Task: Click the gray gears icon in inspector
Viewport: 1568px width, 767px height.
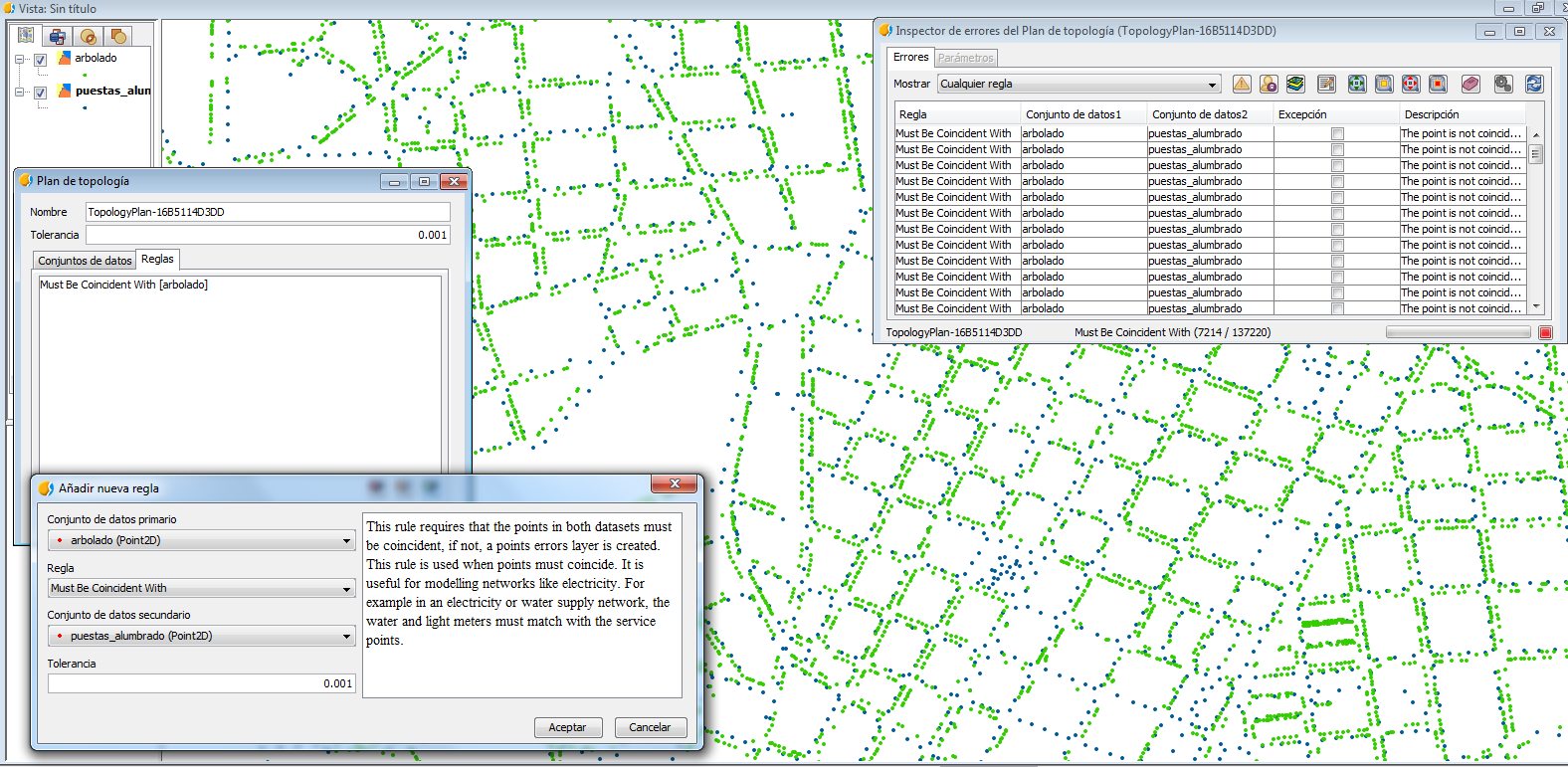Action: pos(1502,85)
